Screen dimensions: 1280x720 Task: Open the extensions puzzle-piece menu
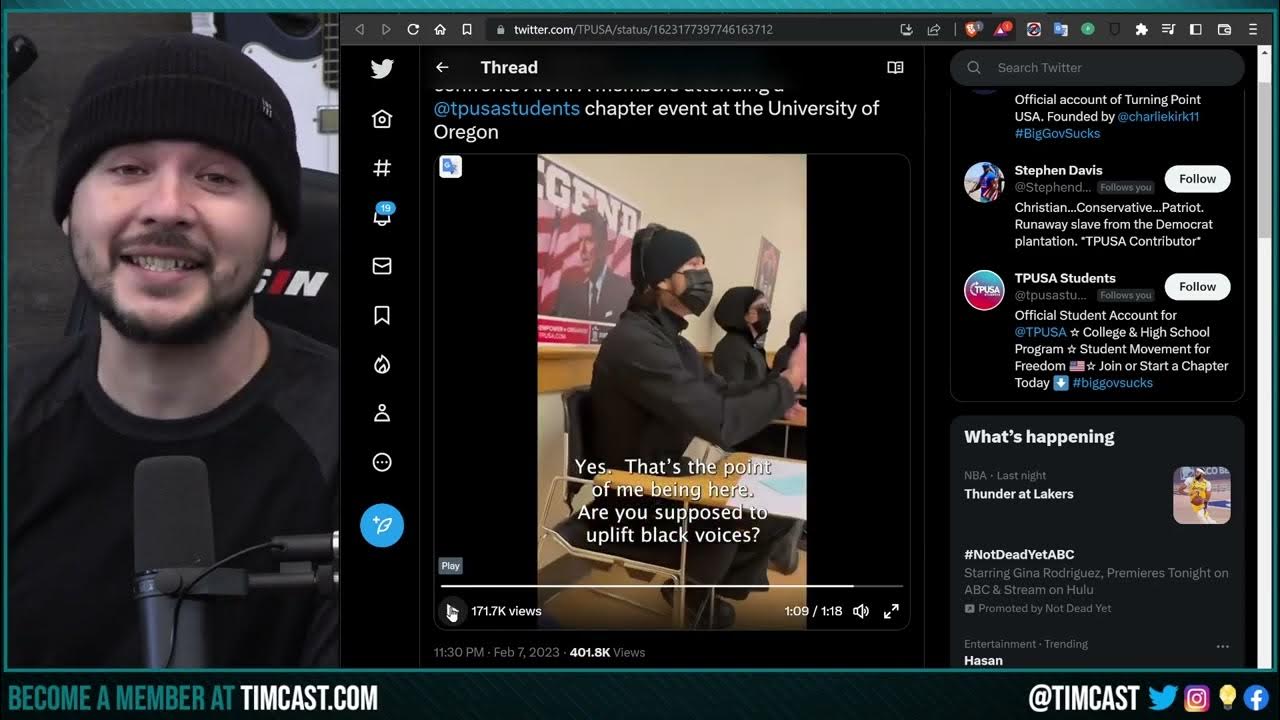(x=1141, y=30)
